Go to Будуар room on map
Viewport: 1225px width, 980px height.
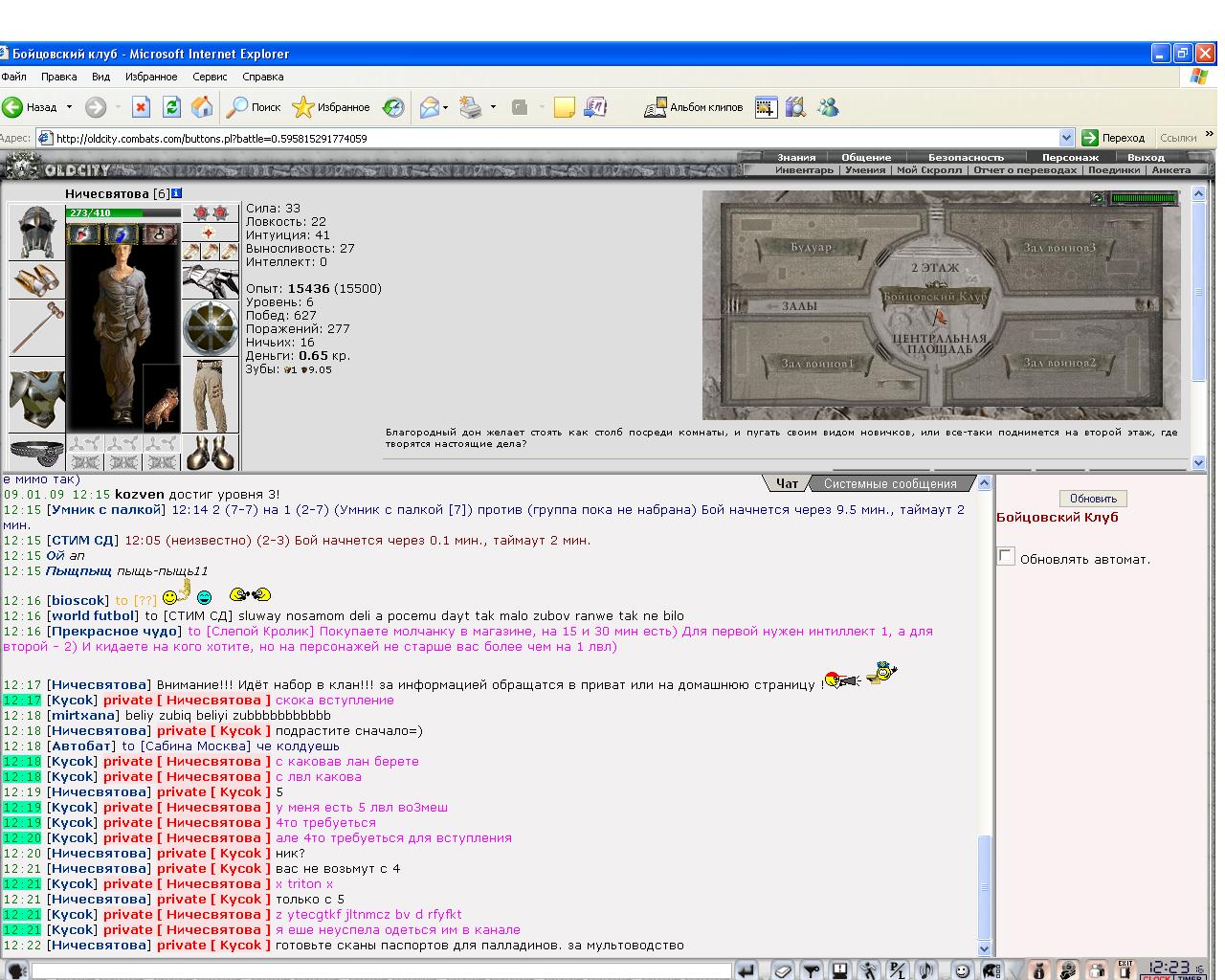813,247
